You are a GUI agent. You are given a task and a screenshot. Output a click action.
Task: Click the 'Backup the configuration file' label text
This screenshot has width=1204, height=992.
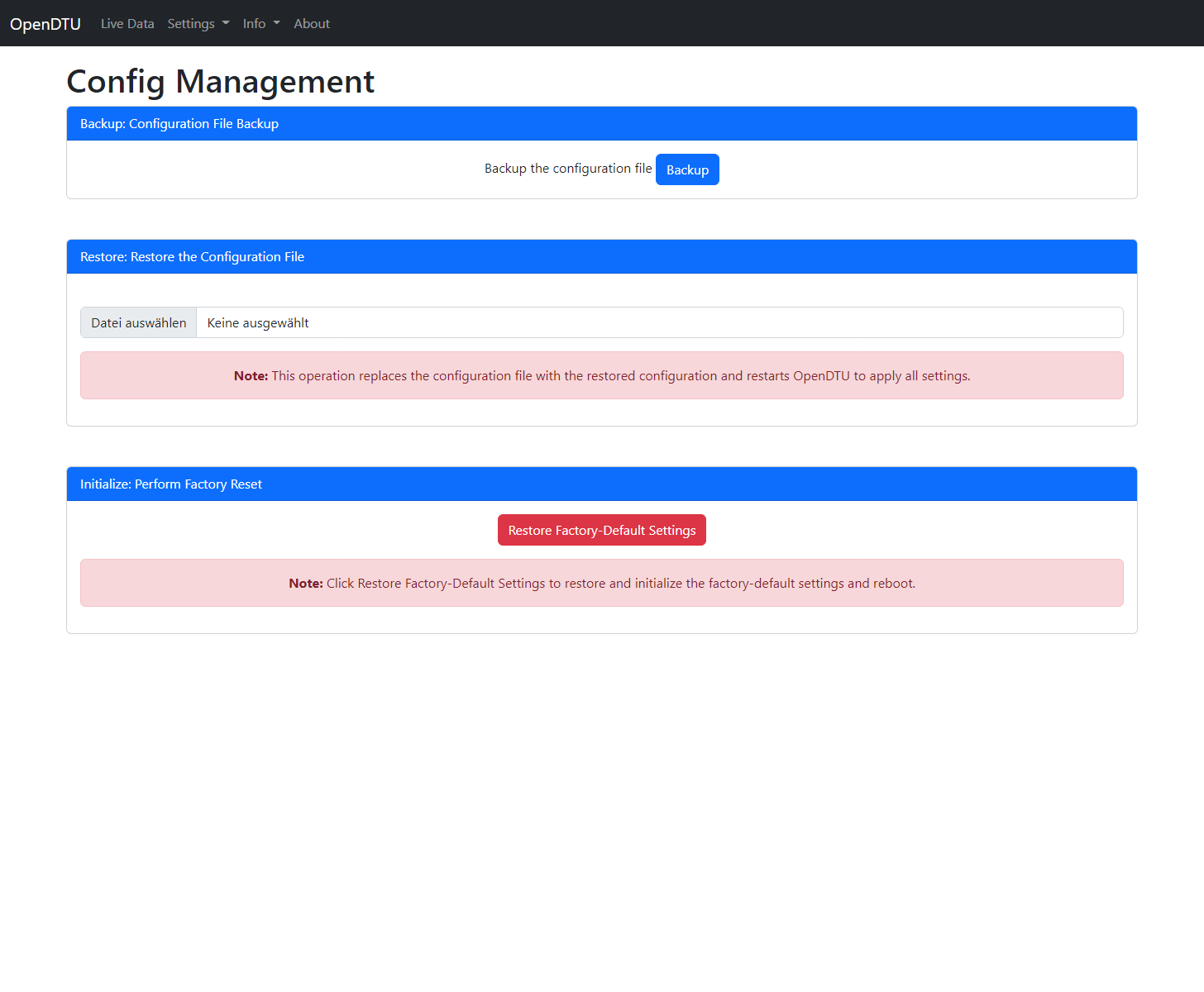point(567,169)
